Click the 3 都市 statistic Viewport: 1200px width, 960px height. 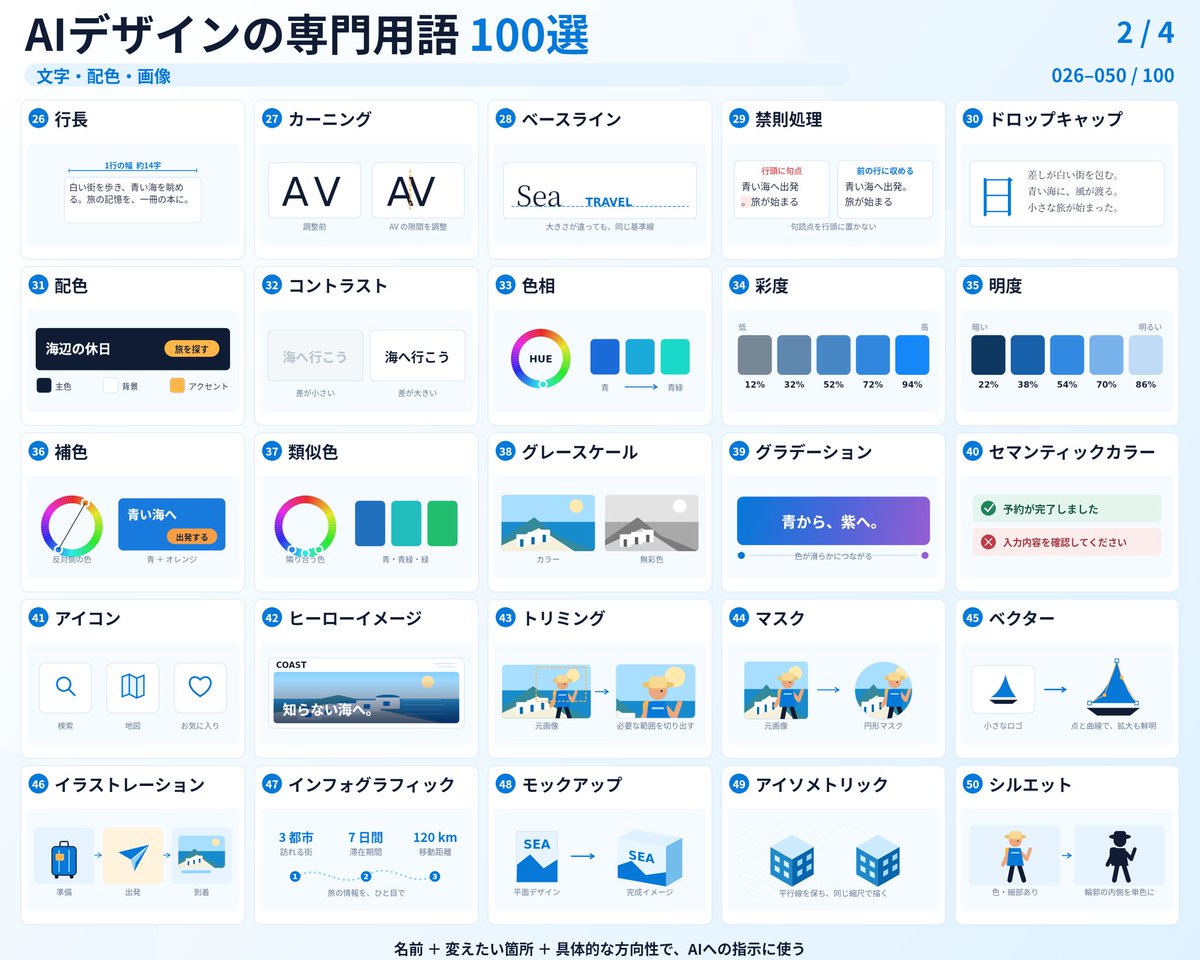tap(296, 837)
